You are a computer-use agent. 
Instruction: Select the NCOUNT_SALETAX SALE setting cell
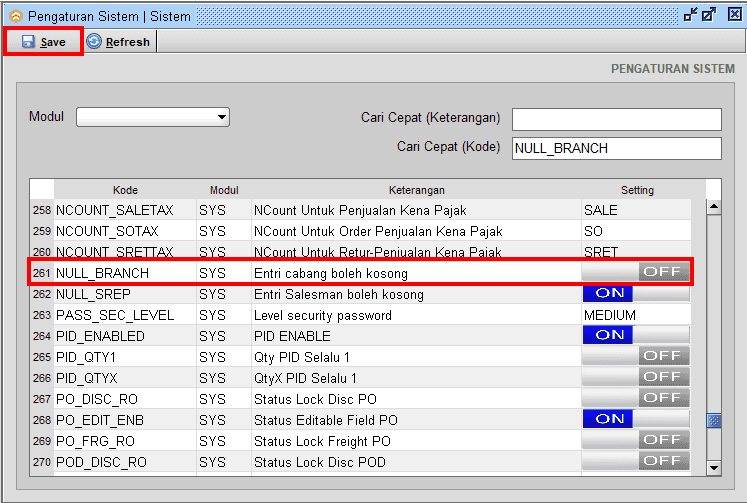coord(636,210)
